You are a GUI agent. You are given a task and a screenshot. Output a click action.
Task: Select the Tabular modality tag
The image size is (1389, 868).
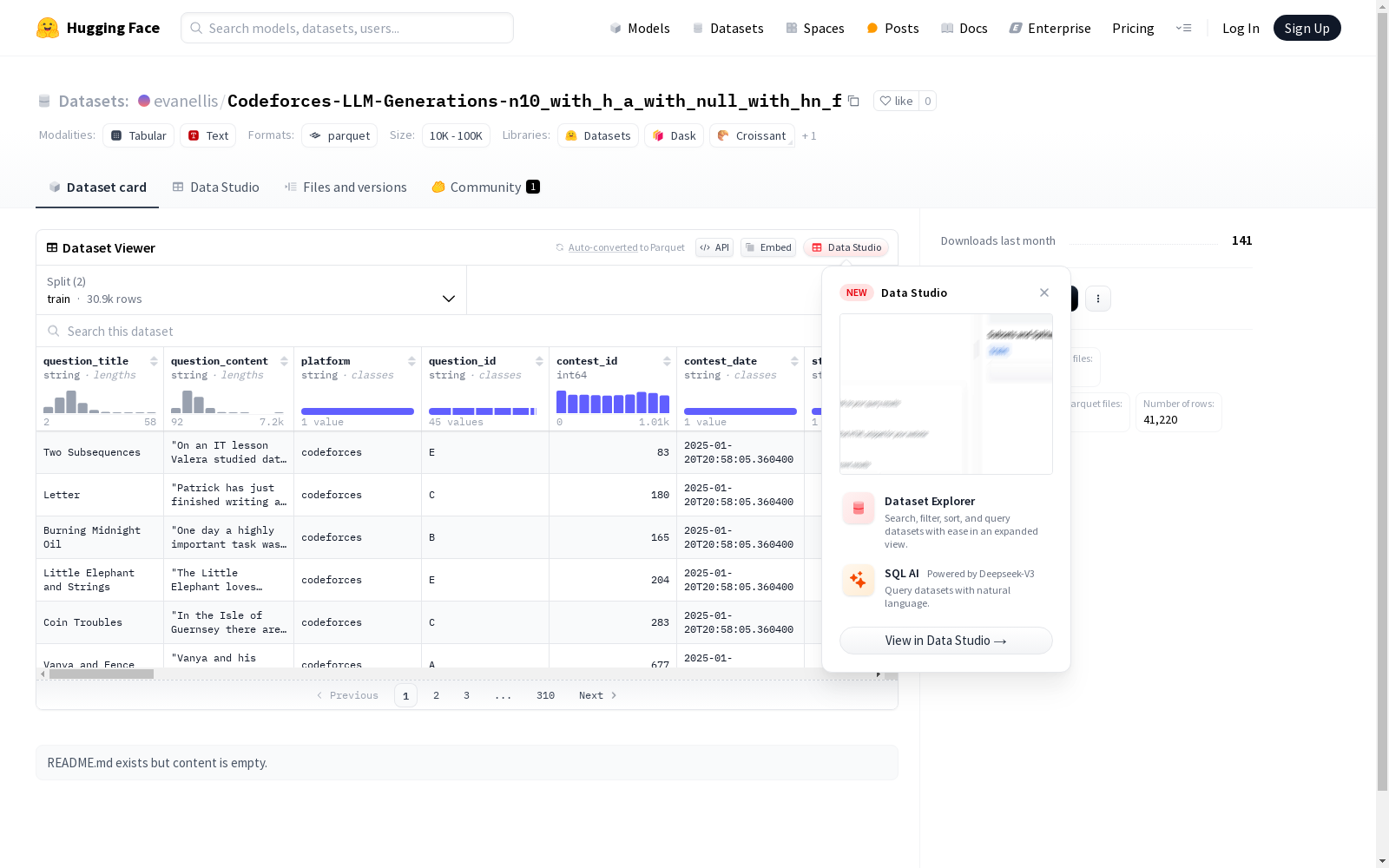(139, 135)
